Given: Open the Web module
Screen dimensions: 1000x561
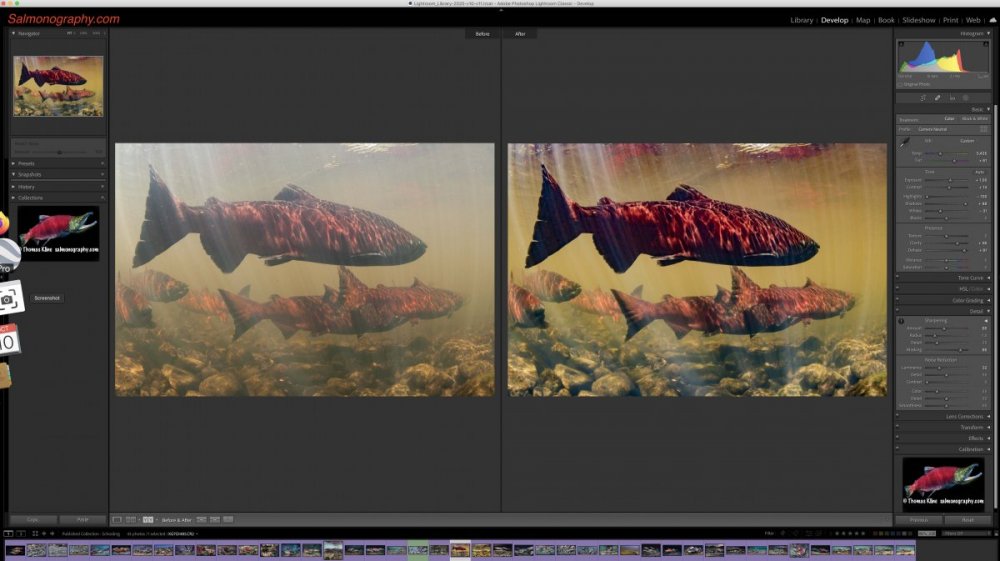Looking at the screenshot, I should (973, 20).
